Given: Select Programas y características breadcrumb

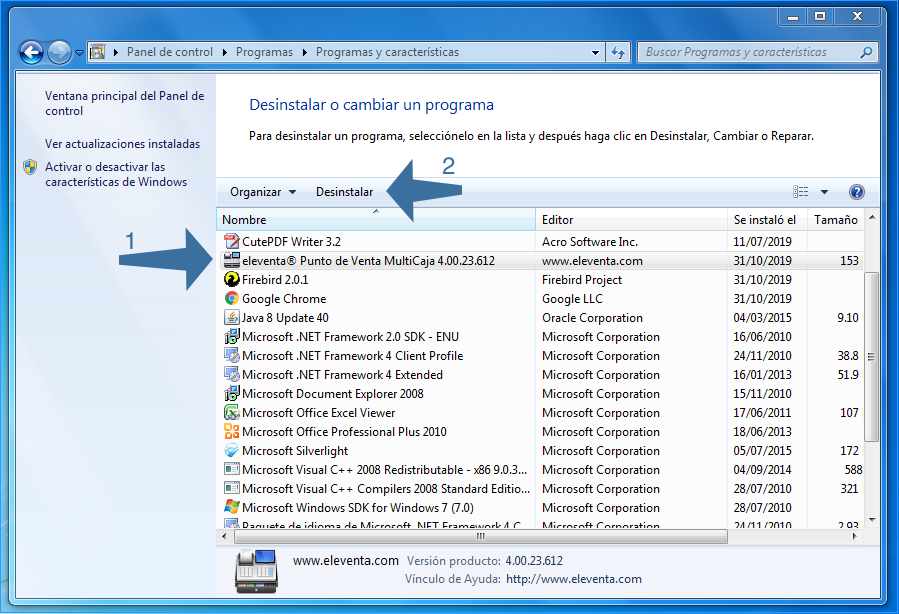Looking at the screenshot, I should point(387,52).
